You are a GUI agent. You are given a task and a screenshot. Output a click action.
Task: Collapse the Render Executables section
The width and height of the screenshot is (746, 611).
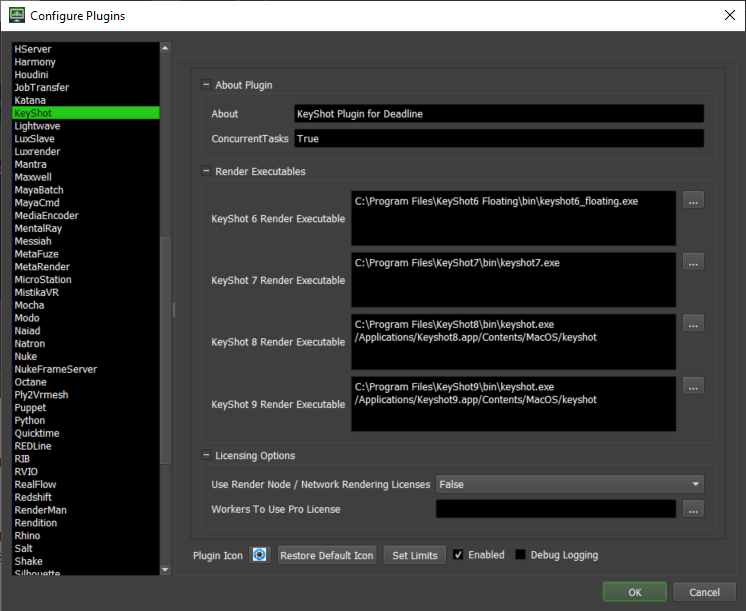tap(206, 171)
